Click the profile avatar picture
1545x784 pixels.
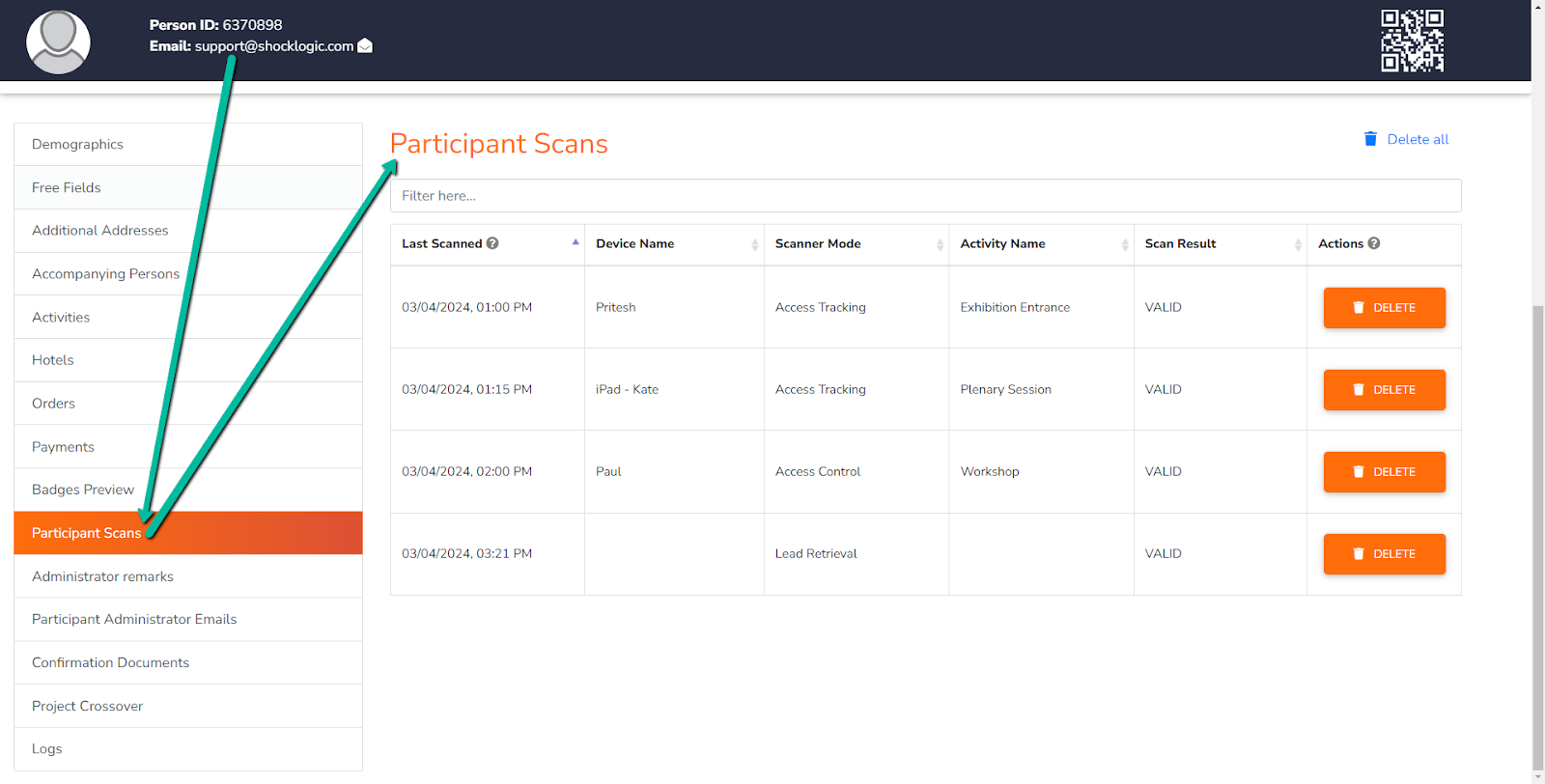[58, 42]
